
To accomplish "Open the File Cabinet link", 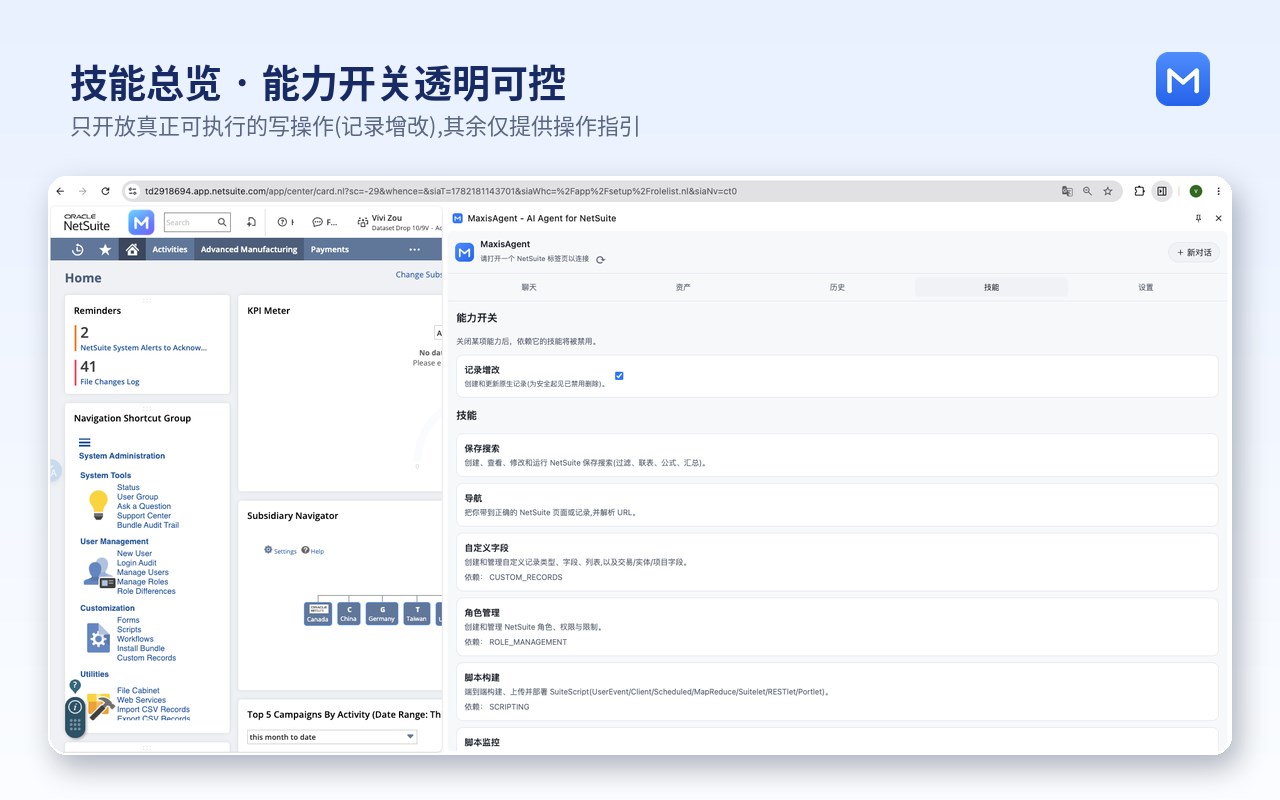I will 138,691.
